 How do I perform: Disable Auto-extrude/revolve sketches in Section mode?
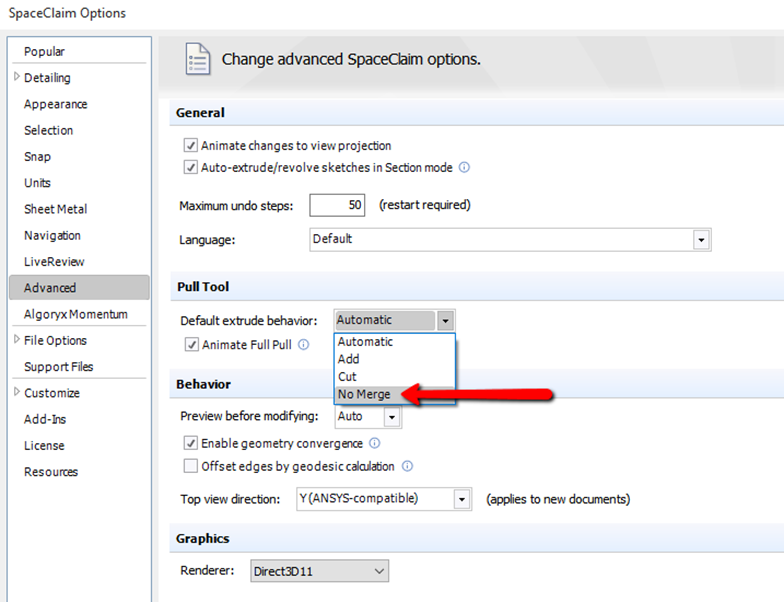click(191, 168)
